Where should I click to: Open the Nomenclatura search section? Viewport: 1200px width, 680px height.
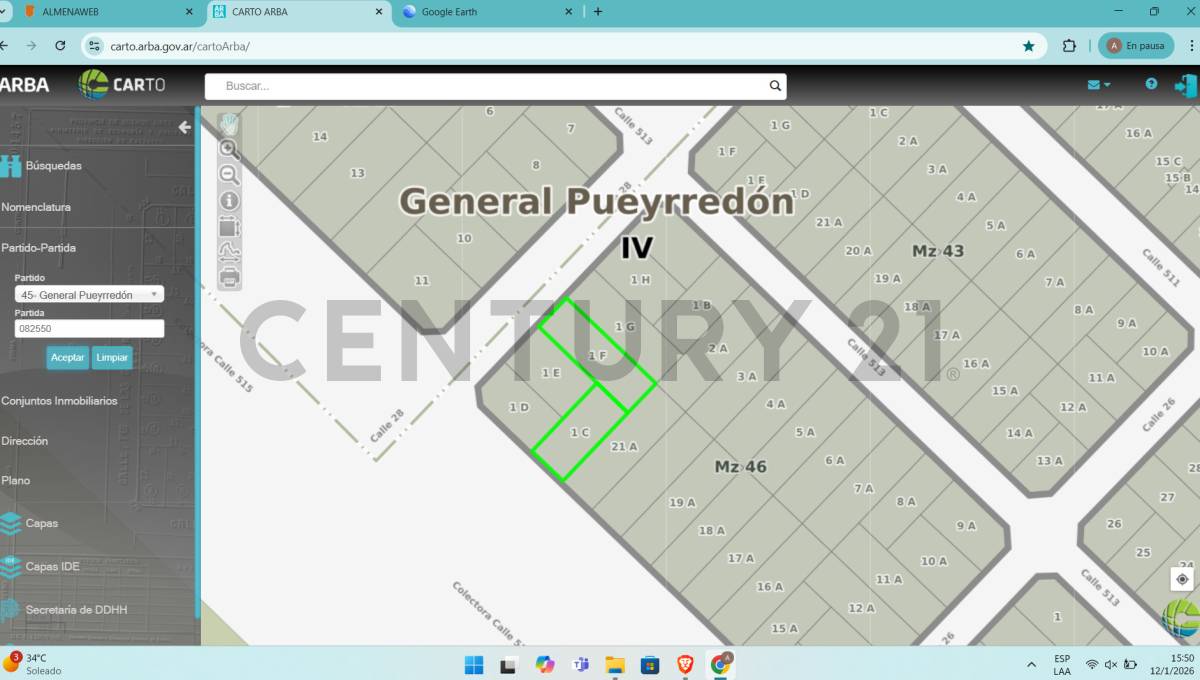(36, 207)
